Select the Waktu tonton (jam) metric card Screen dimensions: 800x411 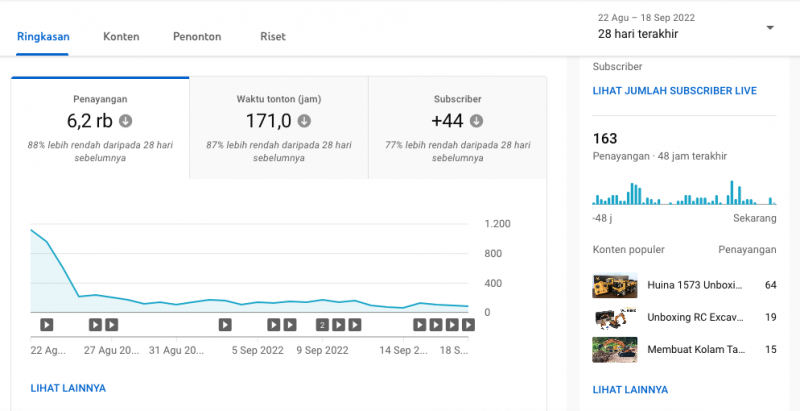[278, 128]
